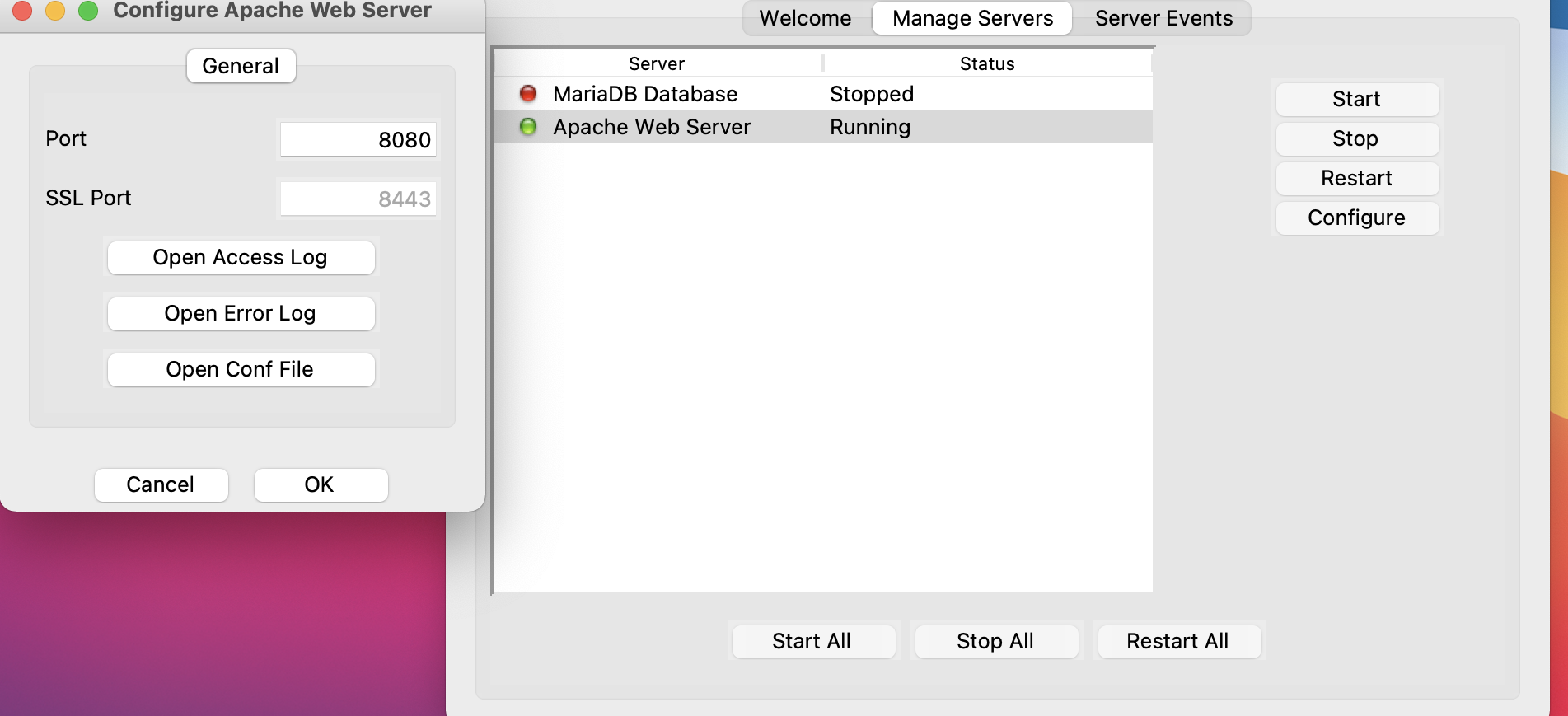Open the Server Events tab
Image resolution: width=1568 pixels, height=716 pixels.
pos(1163,18)
